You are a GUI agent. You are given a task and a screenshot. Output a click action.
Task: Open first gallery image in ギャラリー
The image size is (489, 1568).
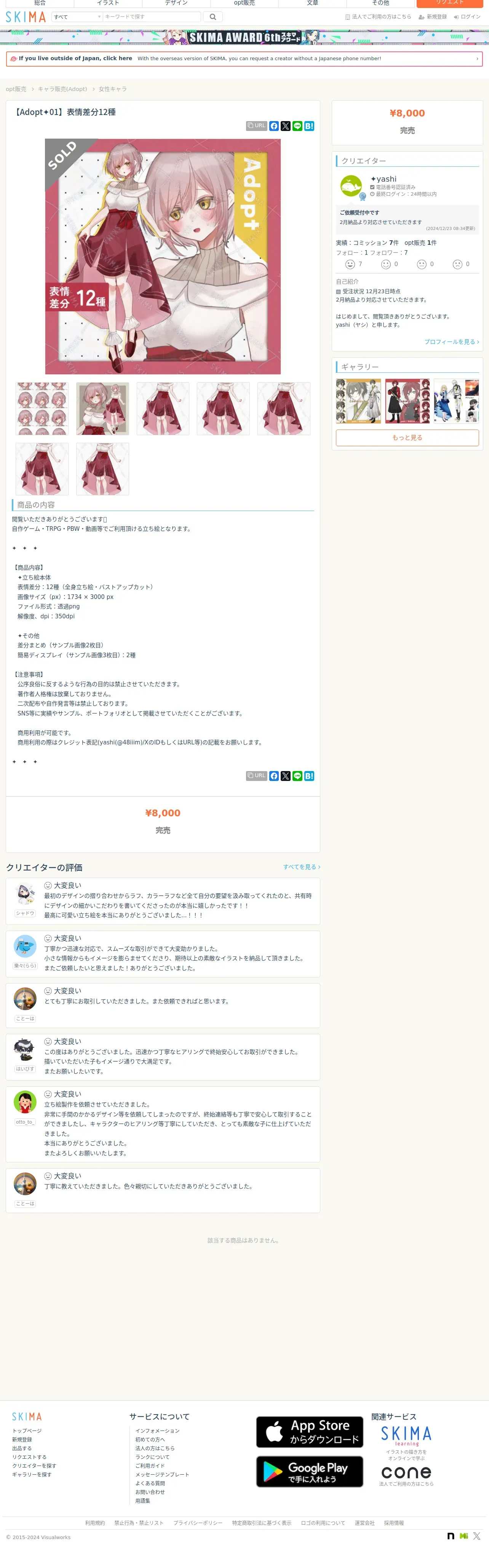[x=359, y=401]
